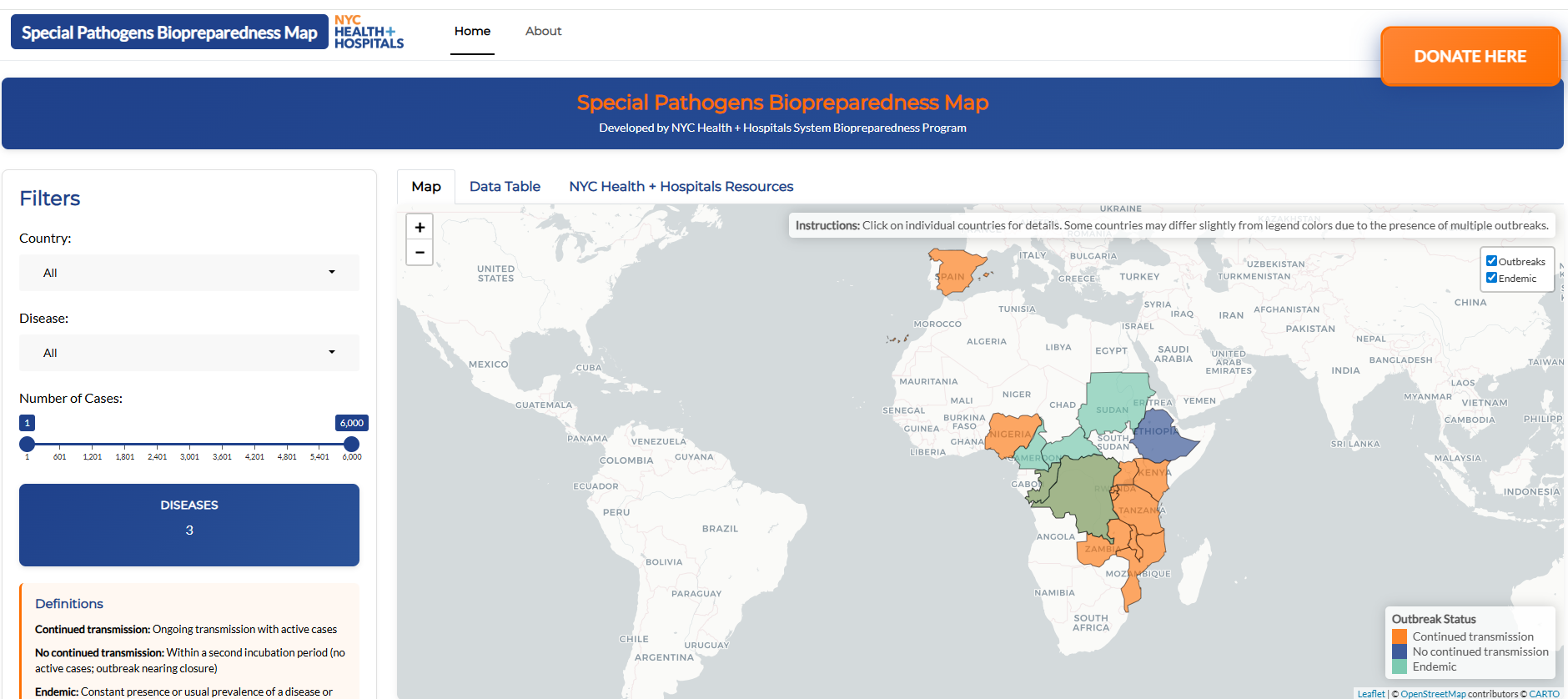
Task: Click the Number of Cases label
Action: tap(71, 399)
